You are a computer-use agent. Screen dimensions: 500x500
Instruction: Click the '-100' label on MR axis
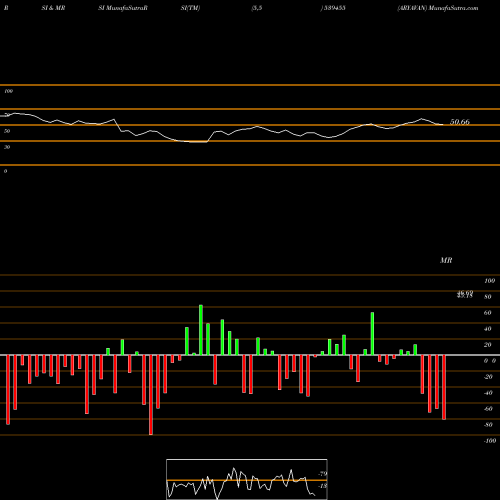pos(490,441)
